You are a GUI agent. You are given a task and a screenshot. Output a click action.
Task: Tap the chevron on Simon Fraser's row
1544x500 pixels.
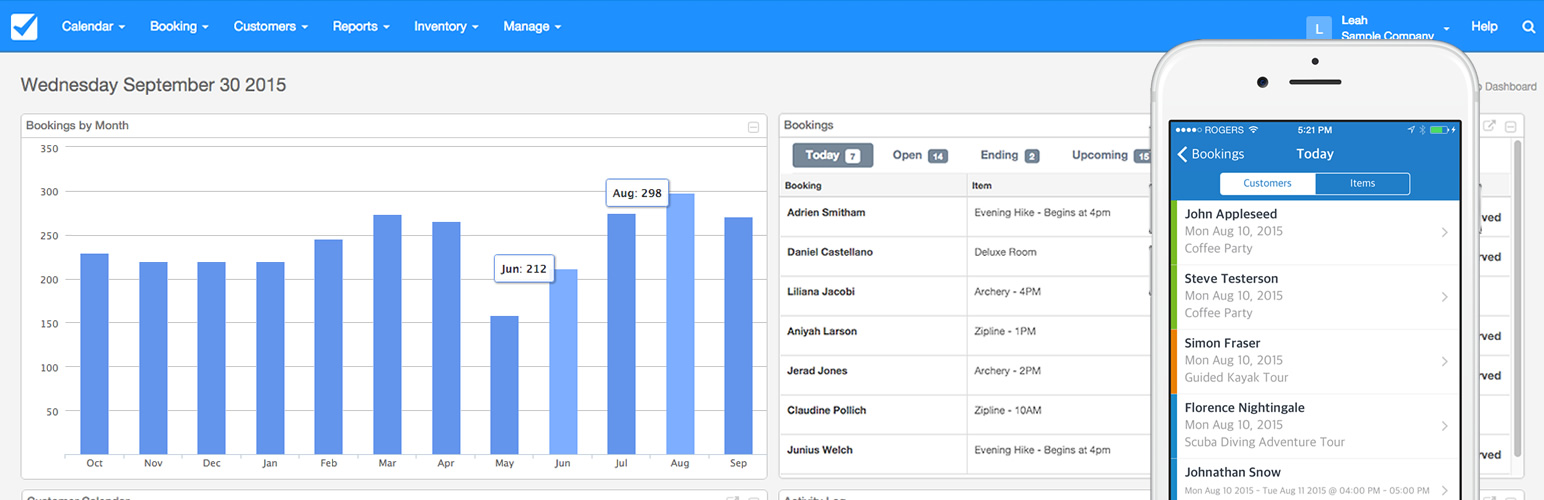[1444, 361]
